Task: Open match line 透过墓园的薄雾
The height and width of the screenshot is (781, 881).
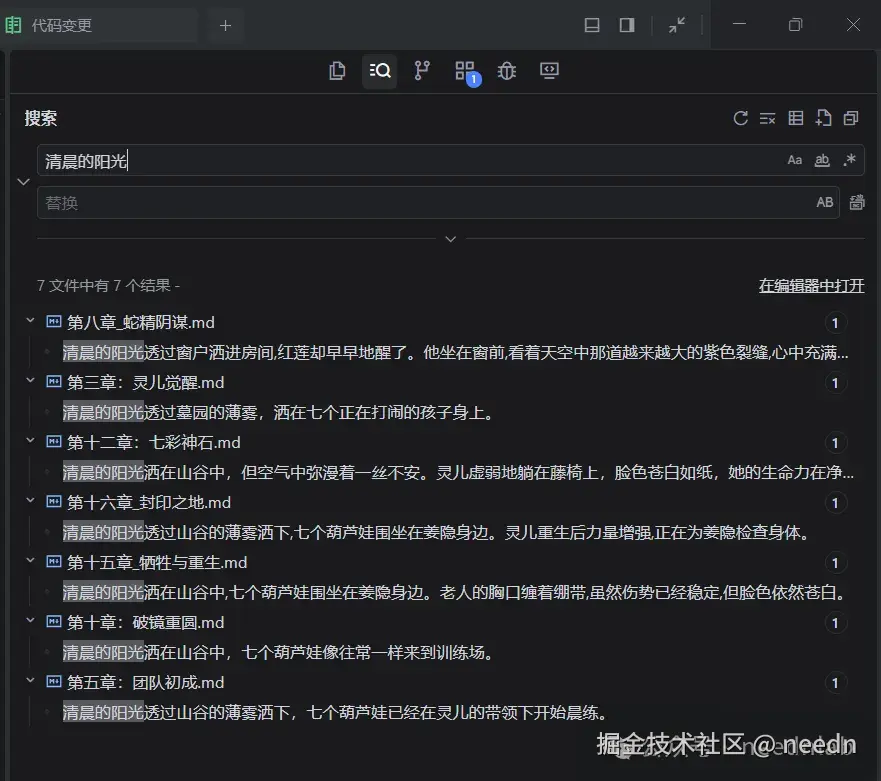Action: 278,412
